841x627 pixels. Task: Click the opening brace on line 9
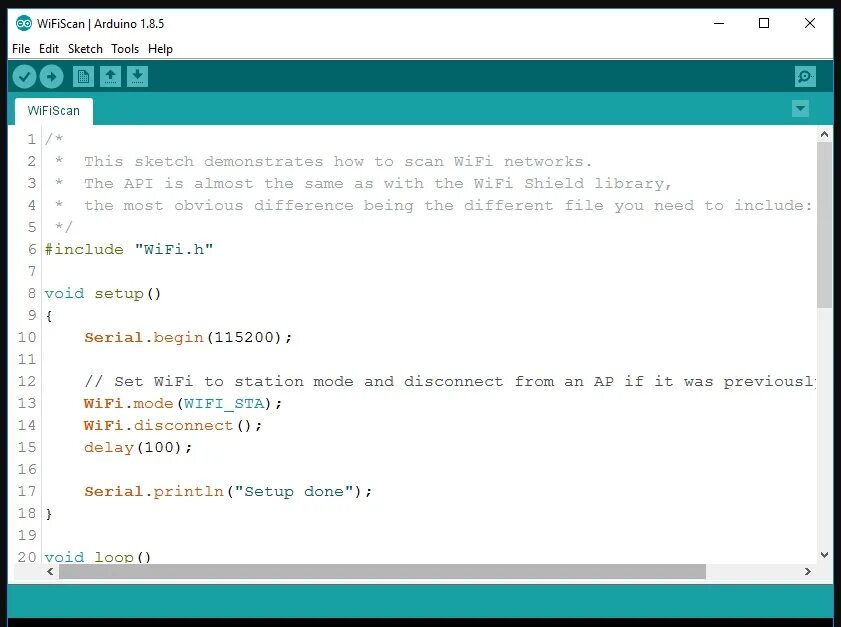49,316
